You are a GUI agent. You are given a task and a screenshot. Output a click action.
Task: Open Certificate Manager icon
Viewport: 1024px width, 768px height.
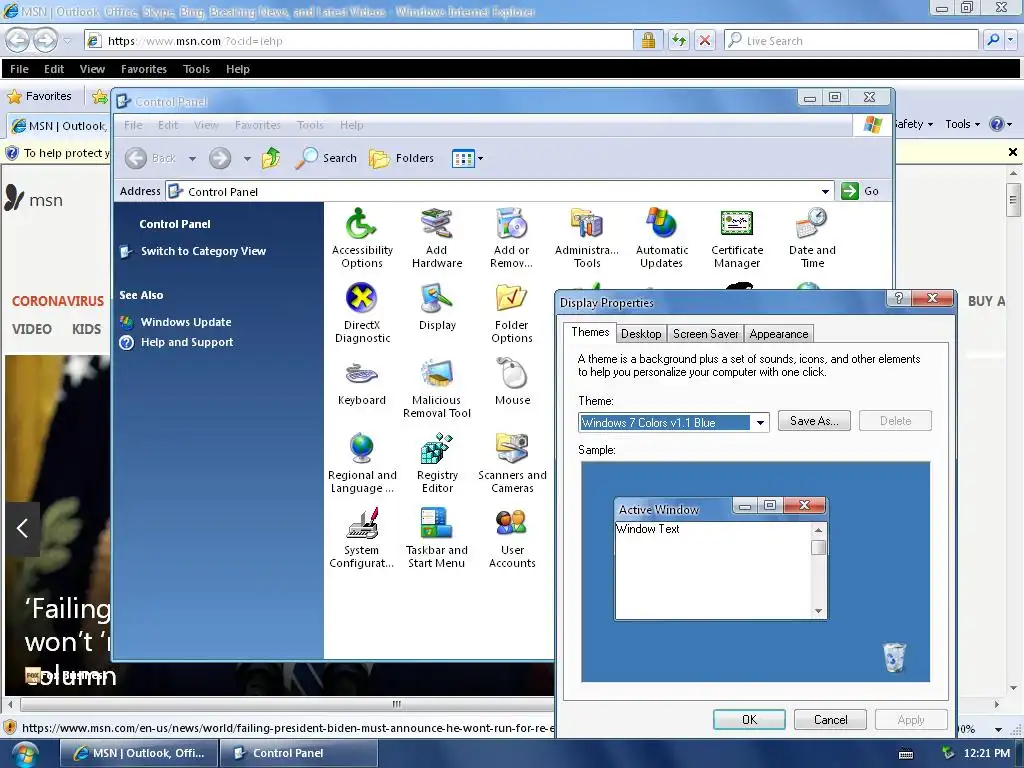[737, 238]
